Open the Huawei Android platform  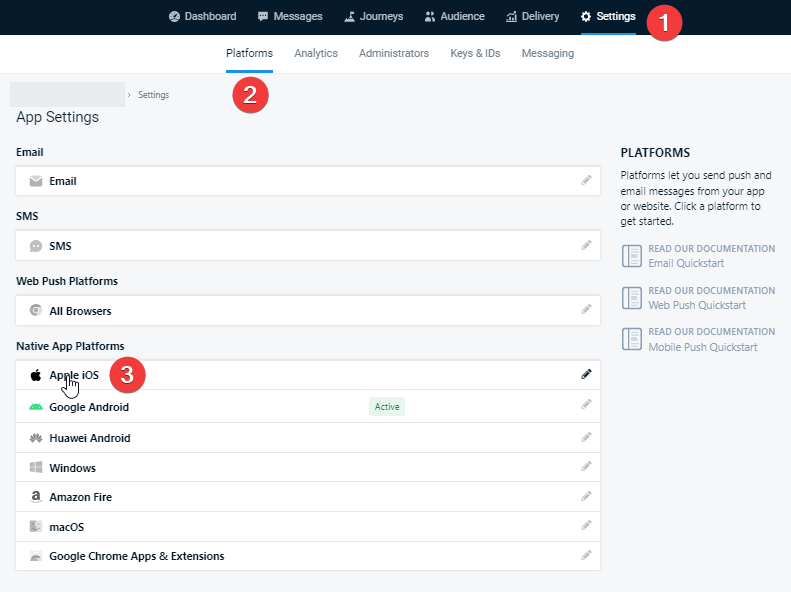[308, 438]
